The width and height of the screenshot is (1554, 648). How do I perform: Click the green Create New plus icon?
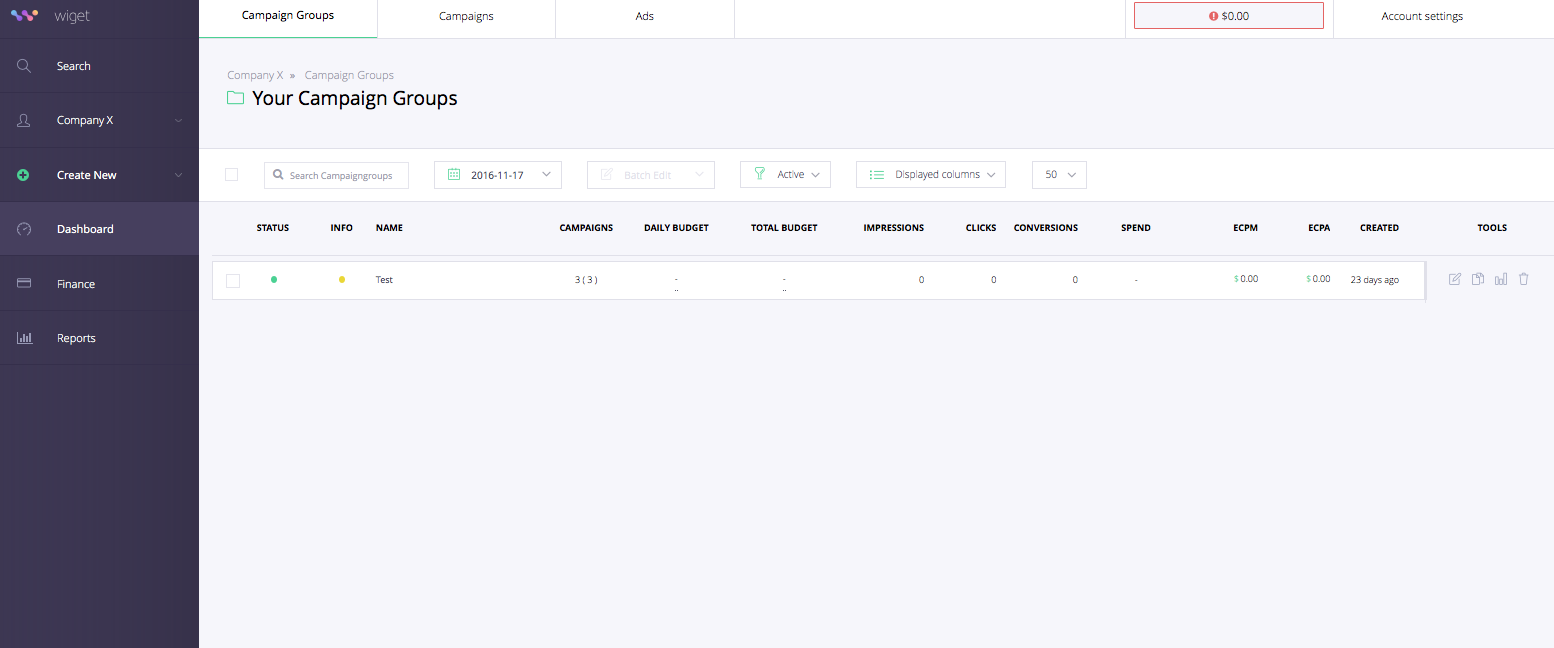(x=24, y=175)
